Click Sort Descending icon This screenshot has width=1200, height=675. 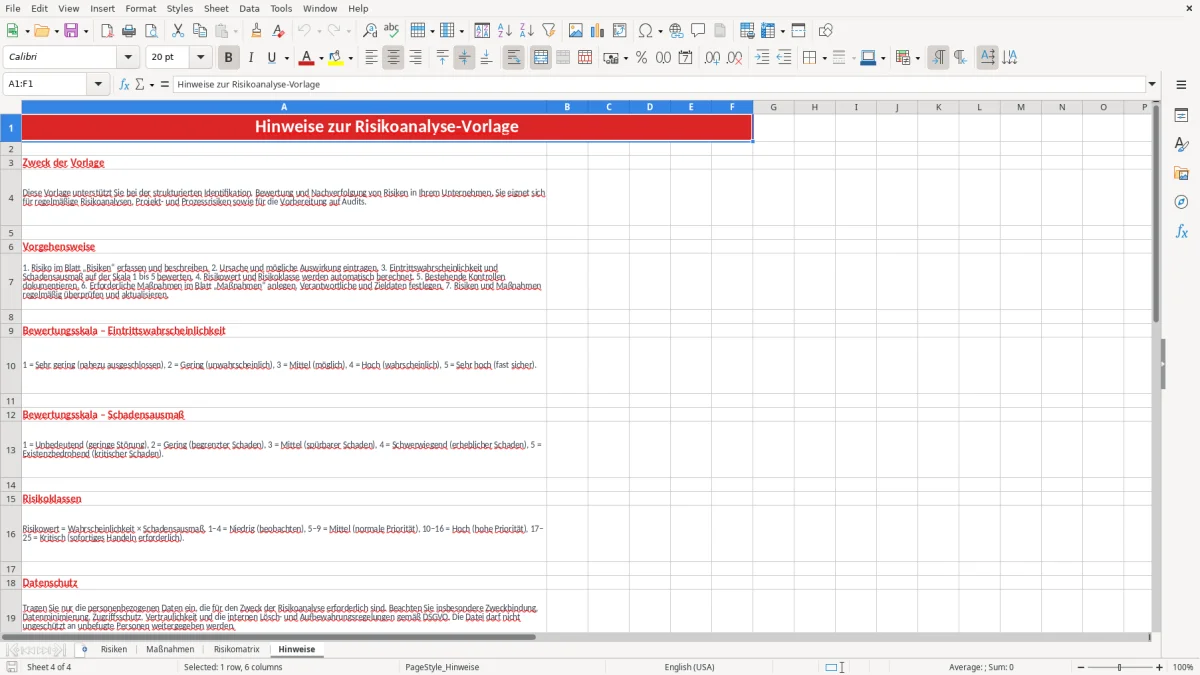(527, 31)
